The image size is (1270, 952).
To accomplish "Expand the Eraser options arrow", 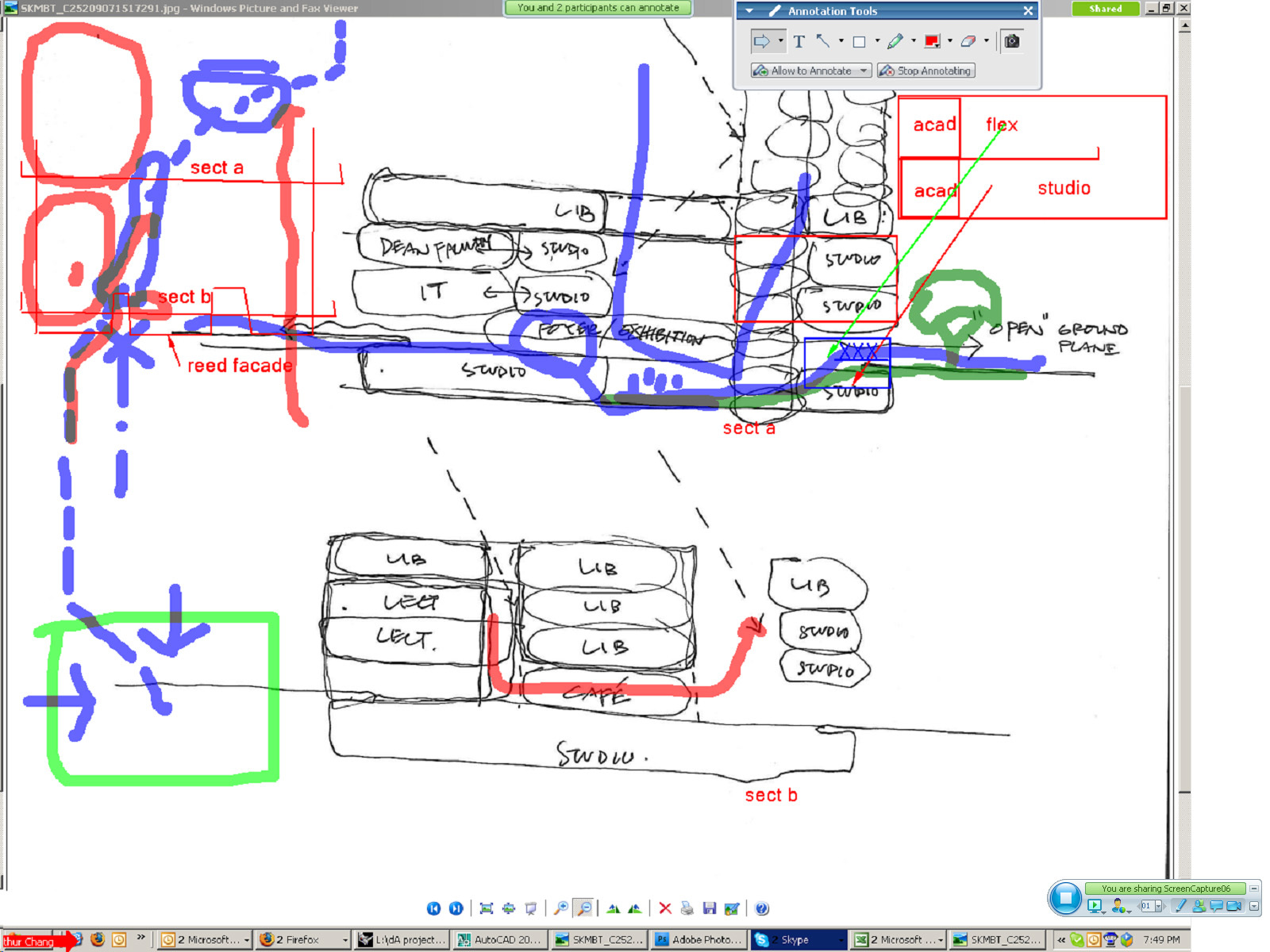I will point(987,41).
